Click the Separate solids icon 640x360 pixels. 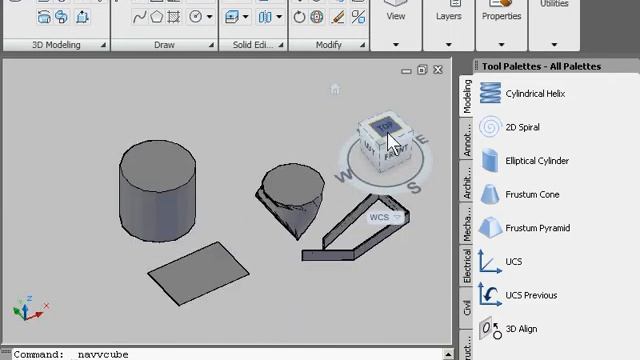pyautogui.click(x=265, y=17)
